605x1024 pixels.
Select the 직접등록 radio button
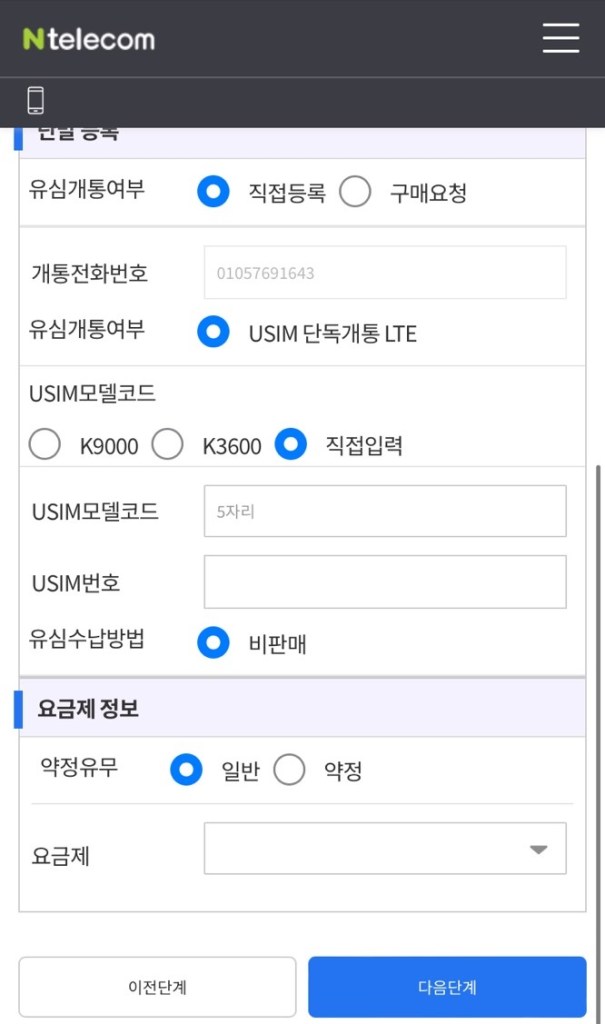click(214, 192)
